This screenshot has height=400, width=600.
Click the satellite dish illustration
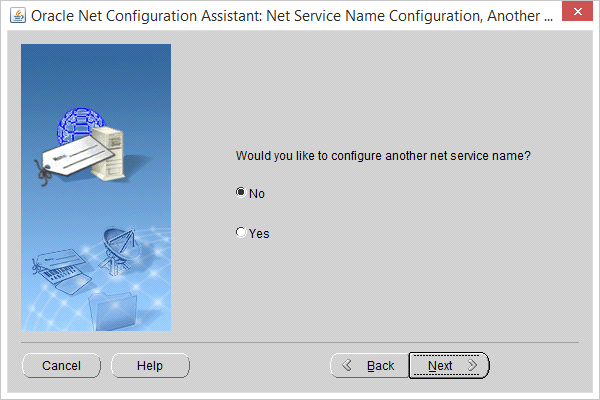pyautogui.click(x=119, y=251)
